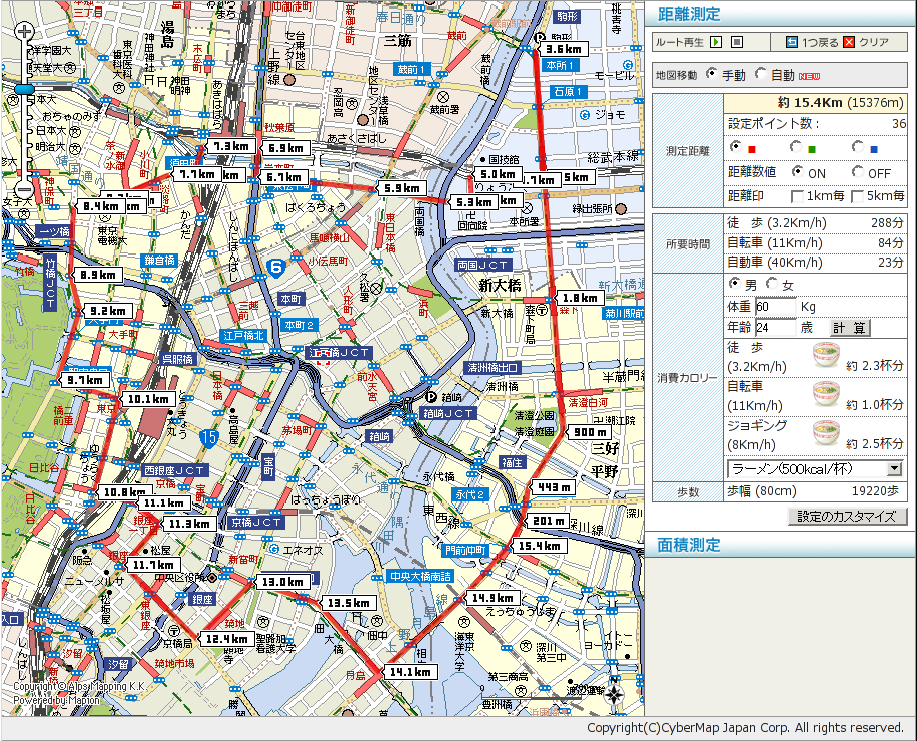Click the 1つ戻る undo icon
The height and width of the screenshot is (741, 917).
[791, 42]
